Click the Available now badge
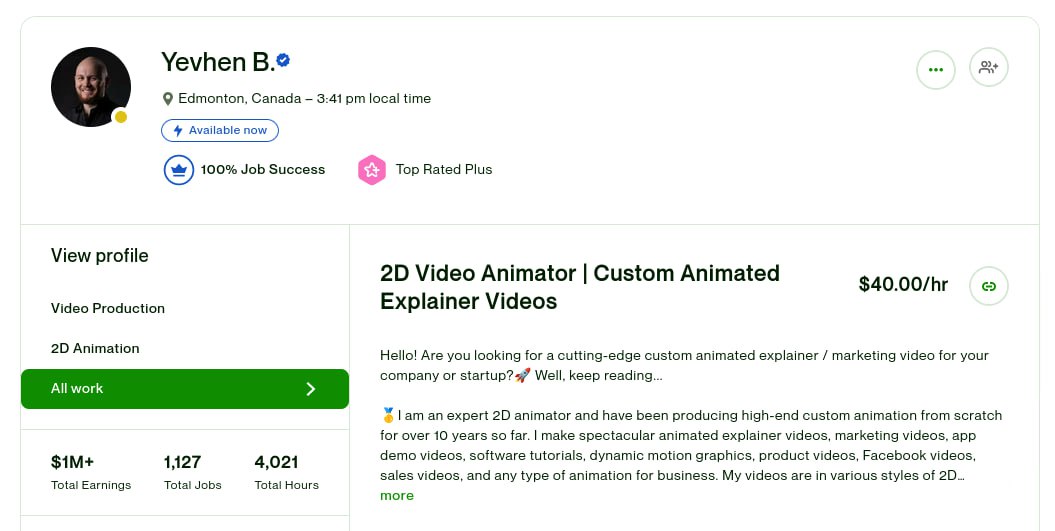Screen dimensions: 1055x531 [x=220, y=130]
